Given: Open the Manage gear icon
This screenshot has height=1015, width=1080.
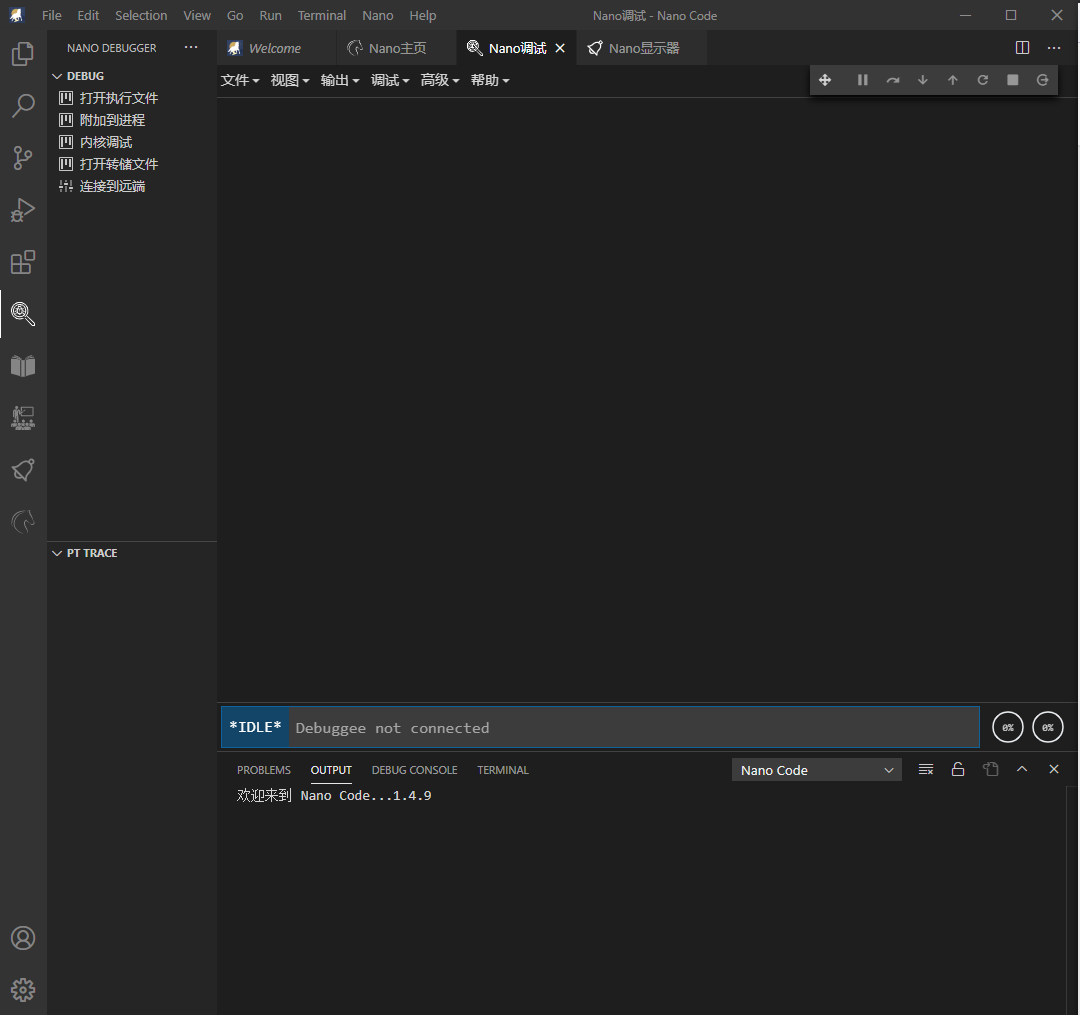Looking at the screenshot, I should (x=23, y=990).
